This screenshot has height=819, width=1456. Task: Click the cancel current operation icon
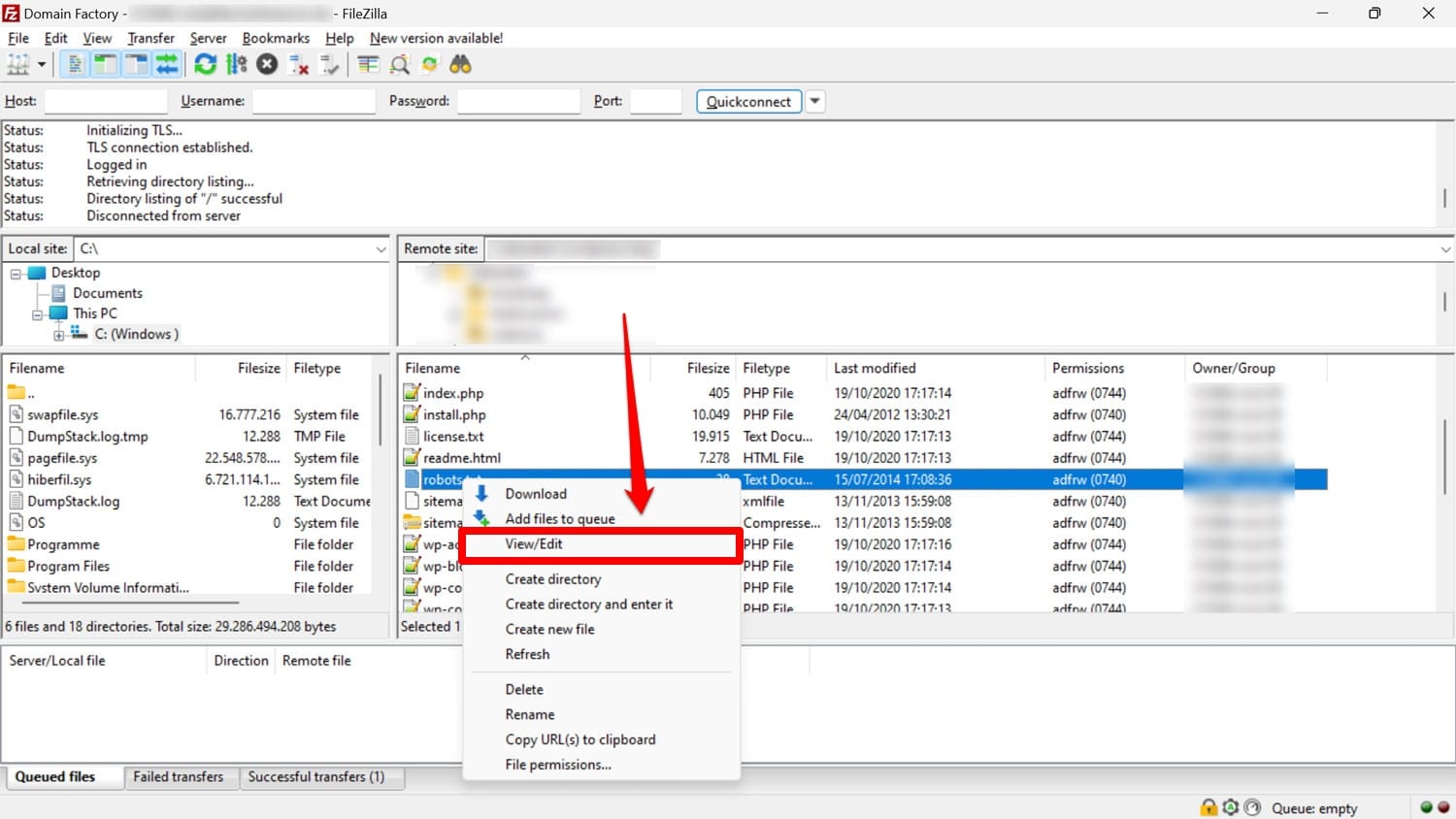click(267, 65)
